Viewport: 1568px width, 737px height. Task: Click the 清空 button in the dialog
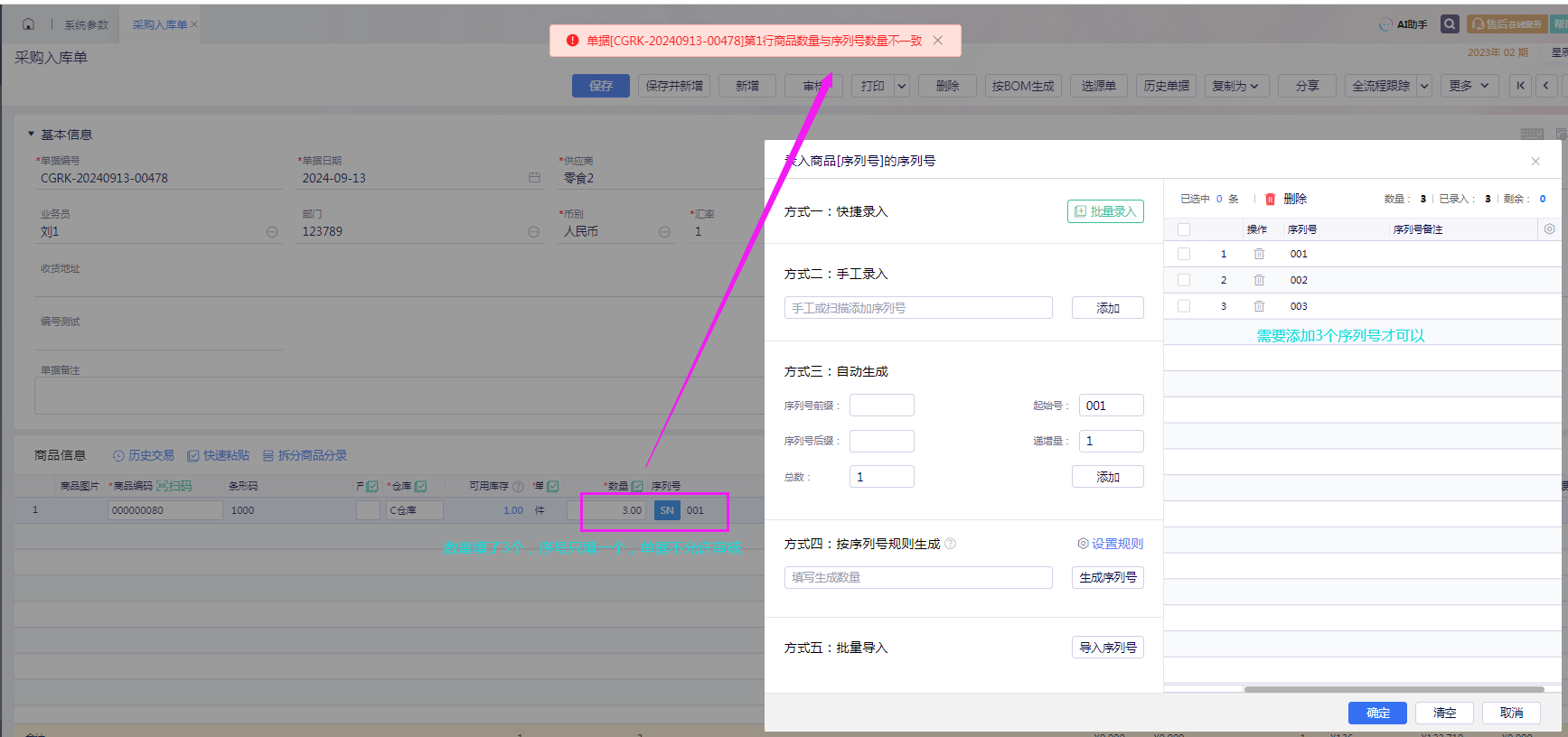[1445, 713]
